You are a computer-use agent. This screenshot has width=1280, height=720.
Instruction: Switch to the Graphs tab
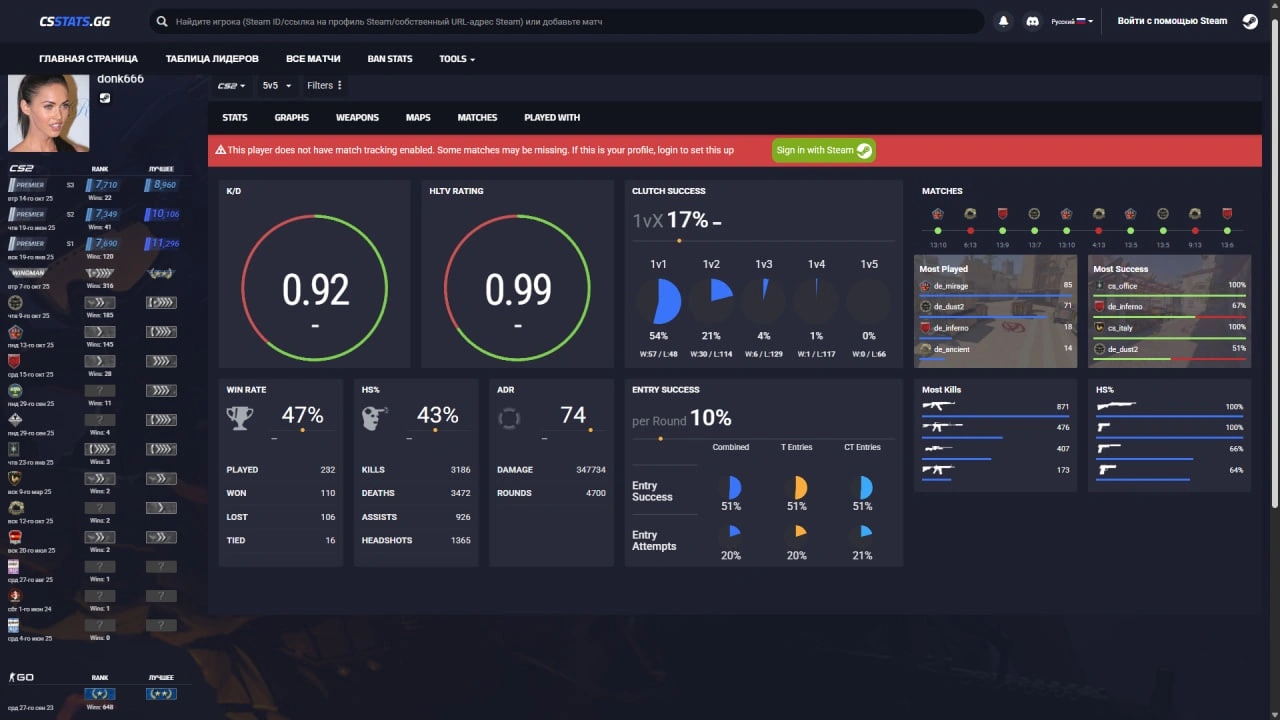(291, 118)
